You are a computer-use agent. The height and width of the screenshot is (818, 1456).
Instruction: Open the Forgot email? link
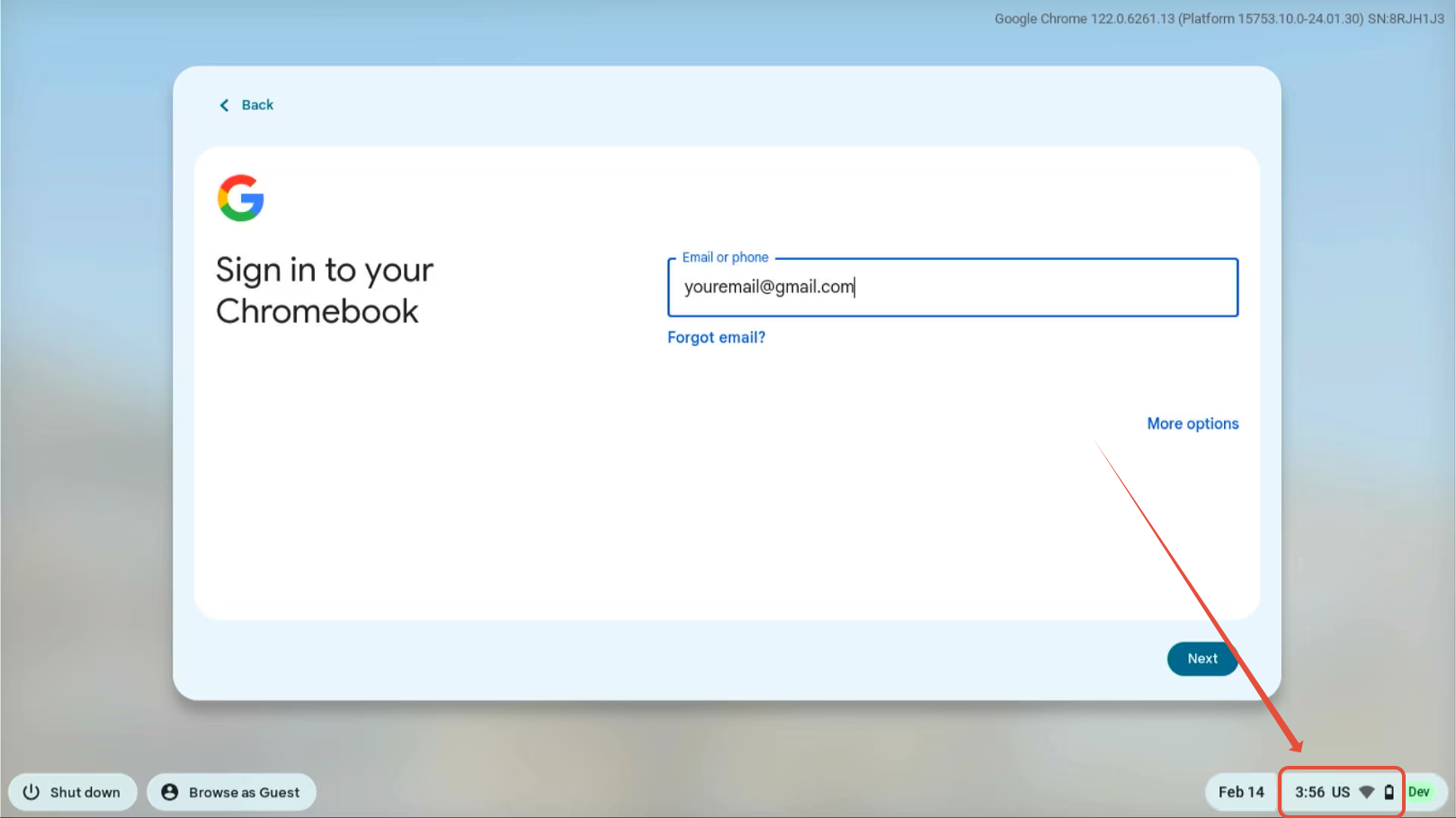tap(716, 337)
